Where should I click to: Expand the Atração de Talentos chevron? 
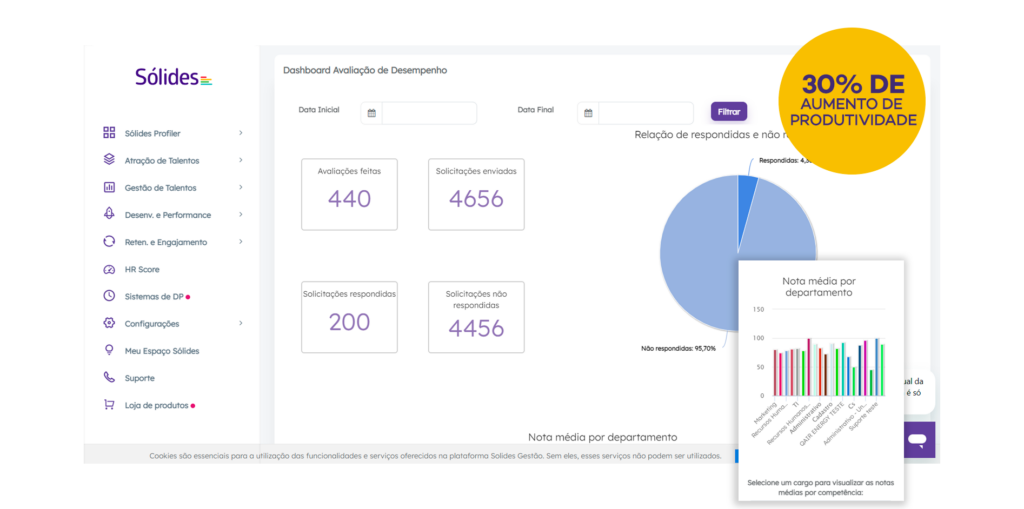coord(240,160)
